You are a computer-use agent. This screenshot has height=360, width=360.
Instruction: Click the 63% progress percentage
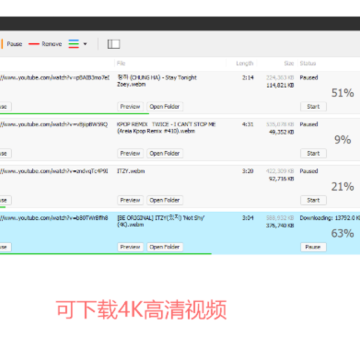[x=343, y=233]
